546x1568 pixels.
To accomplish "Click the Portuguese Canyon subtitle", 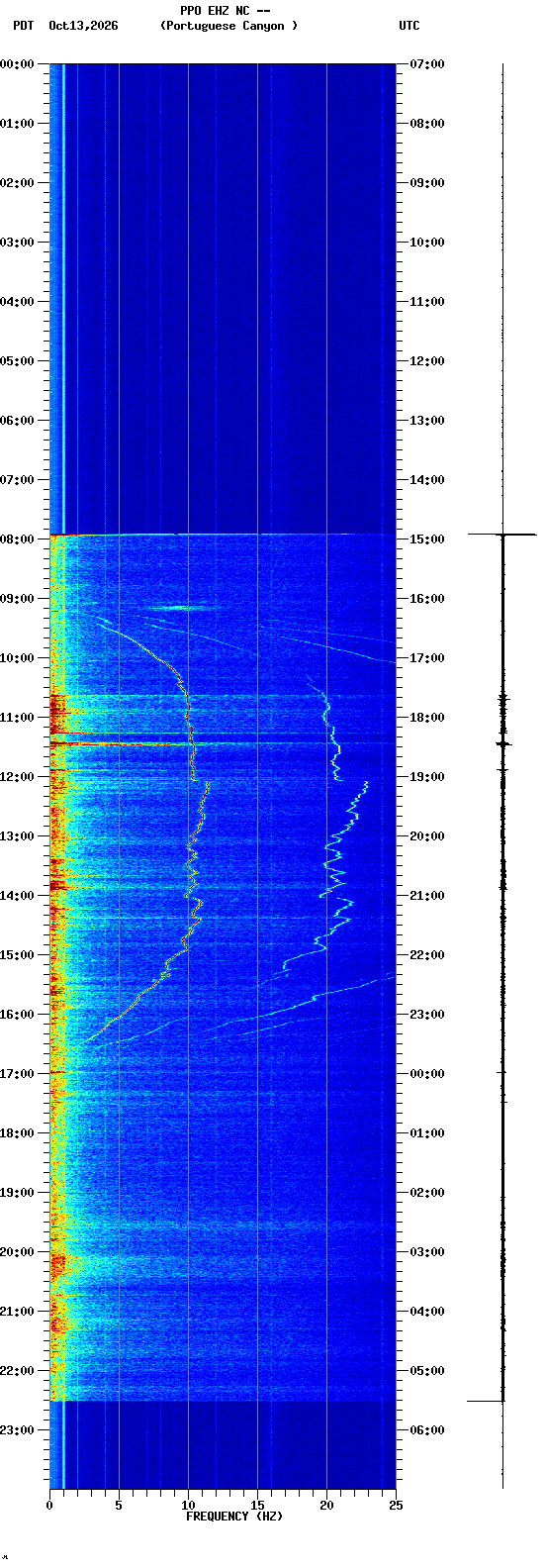I will (228, 26).
